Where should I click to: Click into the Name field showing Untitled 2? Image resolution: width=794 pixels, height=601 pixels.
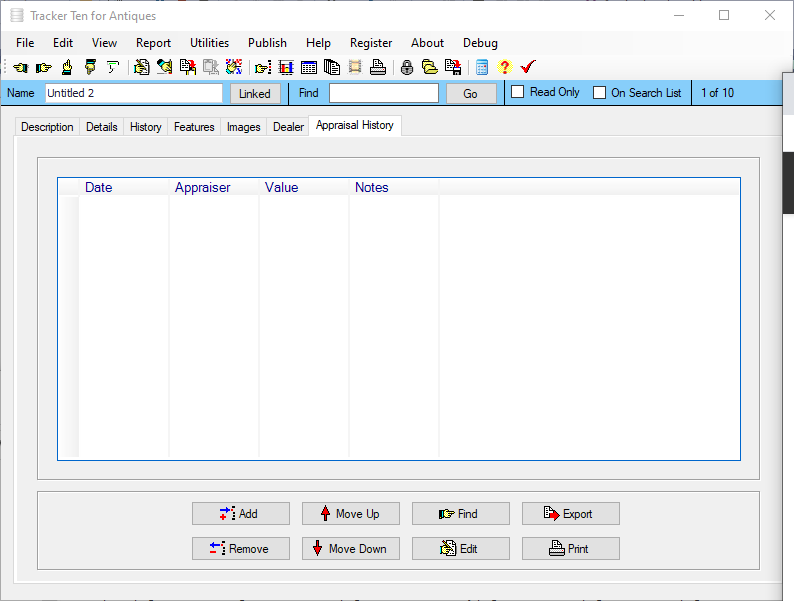coord(134,93)
